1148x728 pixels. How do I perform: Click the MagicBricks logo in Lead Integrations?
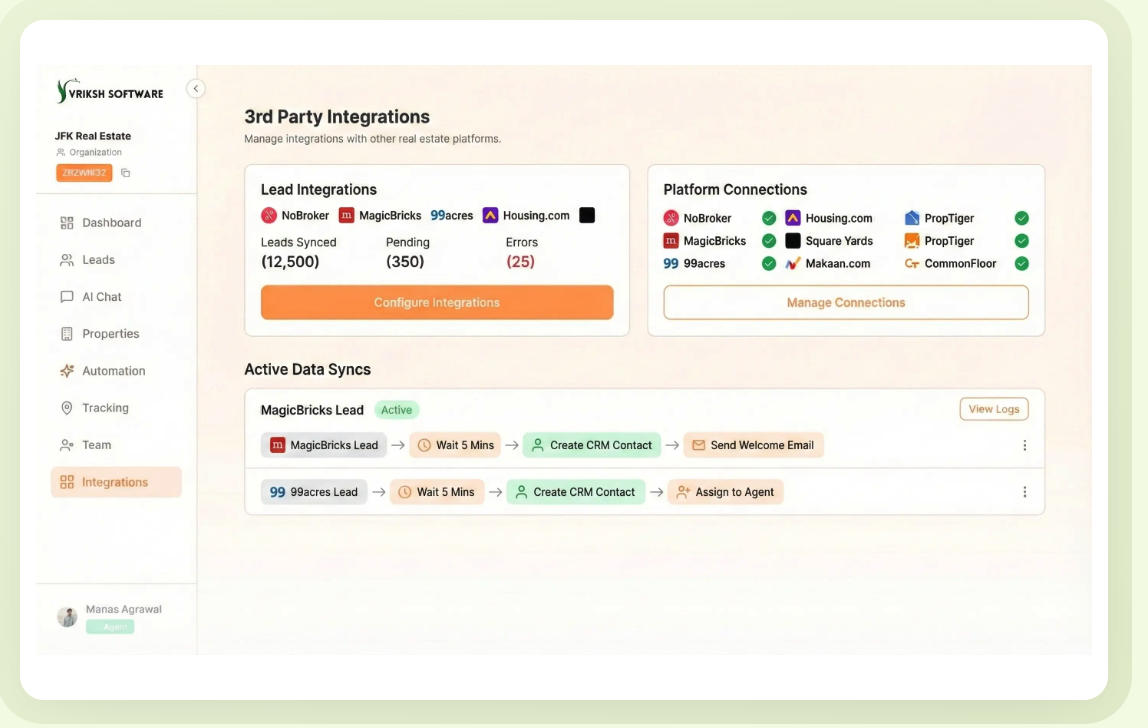click(x=345, y=214)
